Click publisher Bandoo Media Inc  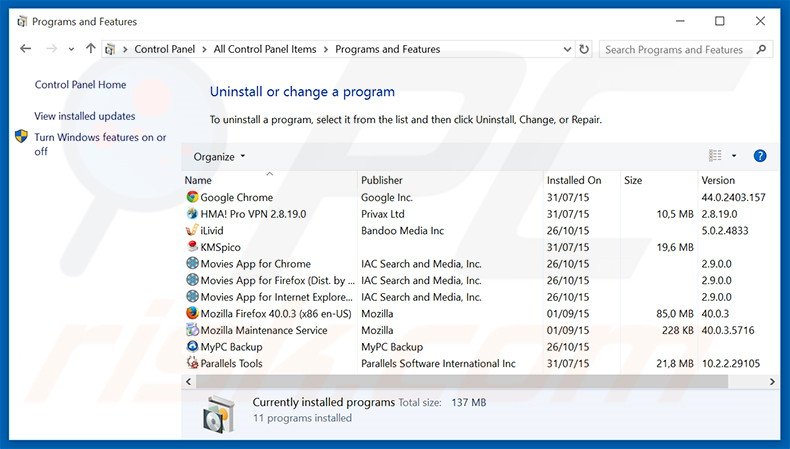coord(403,230)
